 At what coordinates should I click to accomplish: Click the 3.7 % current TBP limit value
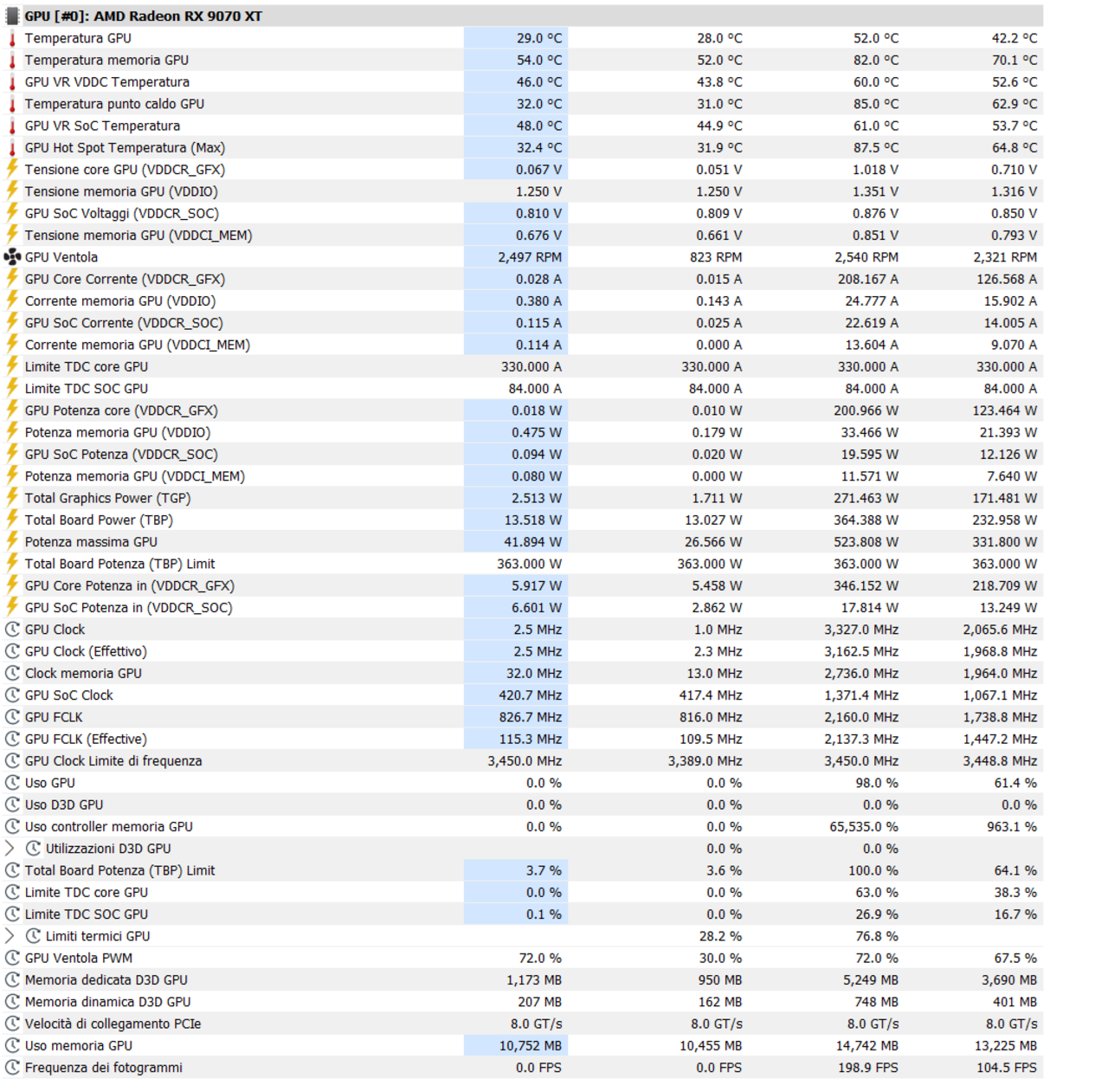point(544,870)
